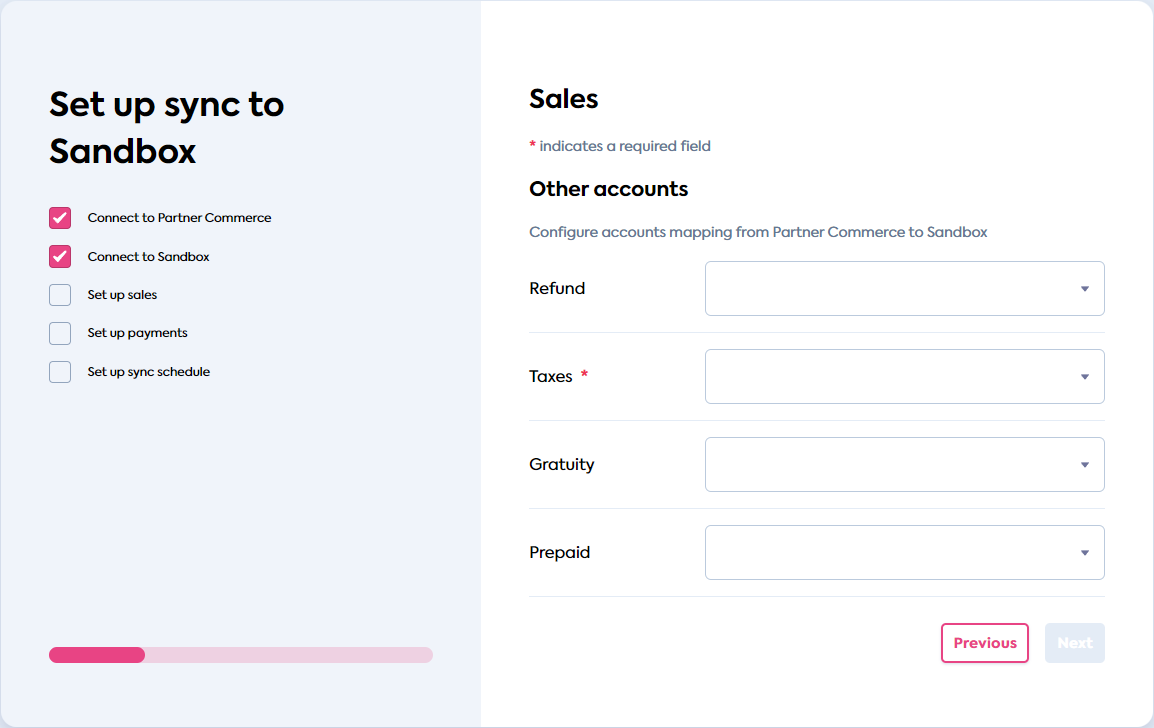Click the Next button
The width and height of the screenshot is (1154, 728).
[1074, 643]
